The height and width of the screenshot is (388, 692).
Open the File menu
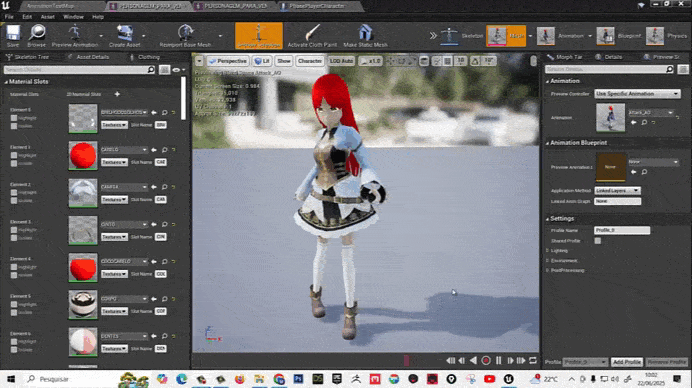coord(9,17)
